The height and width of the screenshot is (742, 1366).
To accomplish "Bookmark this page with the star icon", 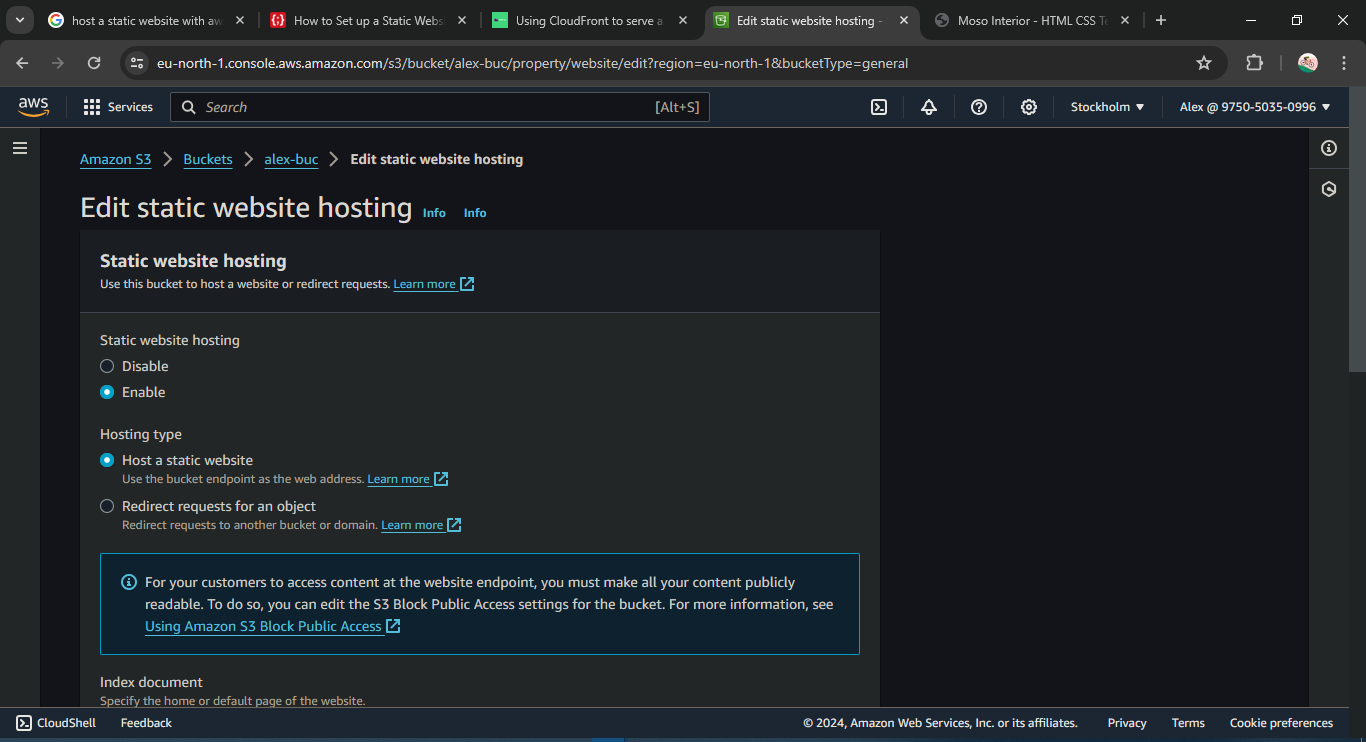I will (1204, 63).
